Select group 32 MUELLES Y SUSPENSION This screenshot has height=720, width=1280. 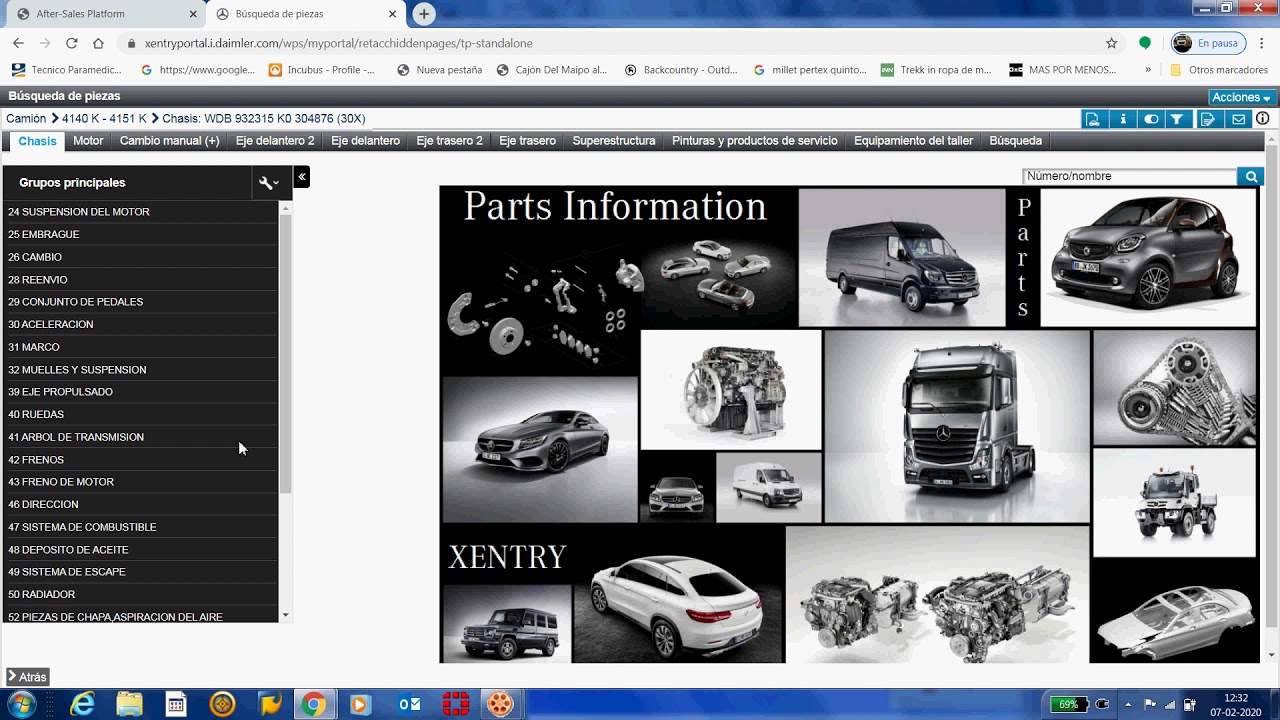point(140,370)
